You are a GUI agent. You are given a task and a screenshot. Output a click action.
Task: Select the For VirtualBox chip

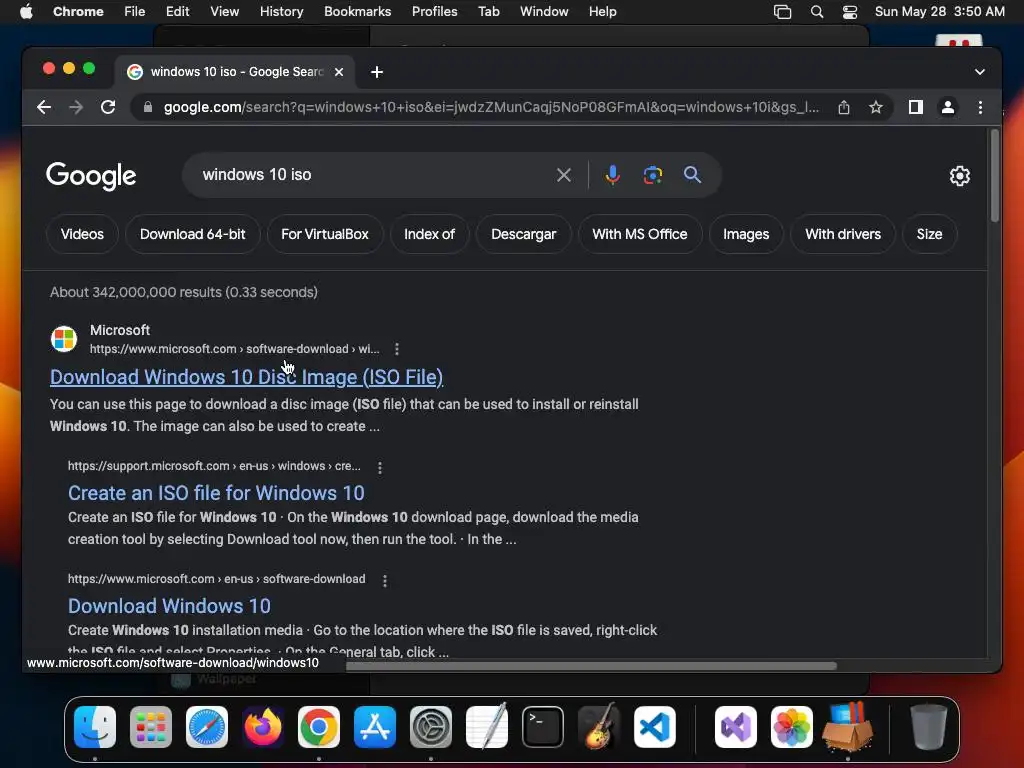(325, 234)
